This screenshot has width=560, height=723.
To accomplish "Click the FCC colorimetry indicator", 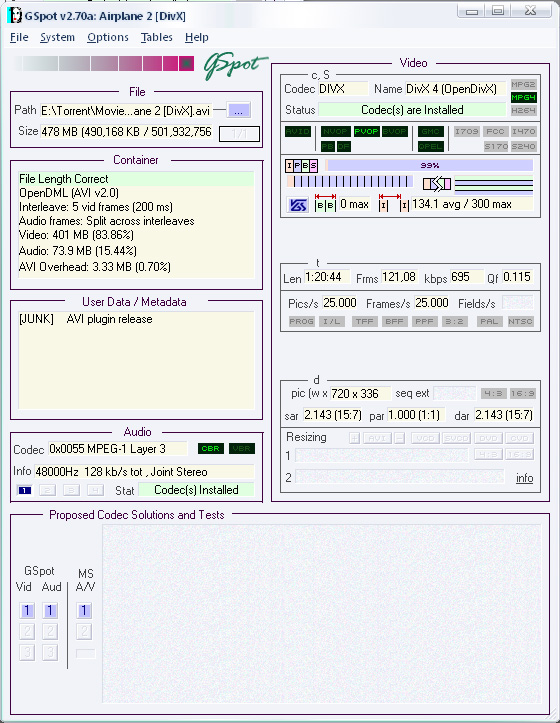I will (495, 131).
